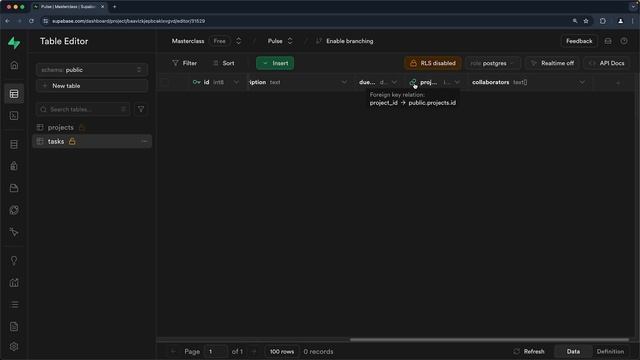The image size is (640, 360).
Task: Open Storage sidebar icon
Action: [14, 188]
